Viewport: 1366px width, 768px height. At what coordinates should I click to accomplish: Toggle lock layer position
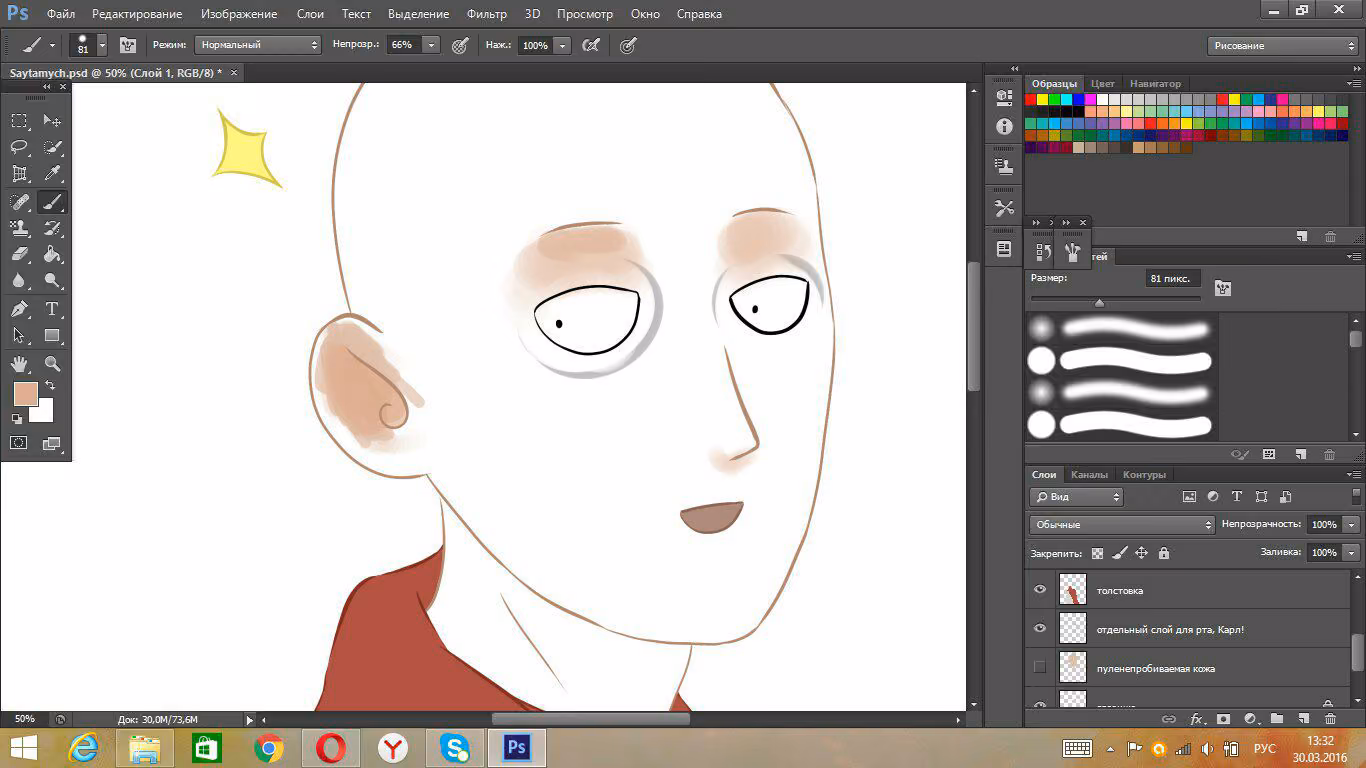click(x=1142, y=553)
